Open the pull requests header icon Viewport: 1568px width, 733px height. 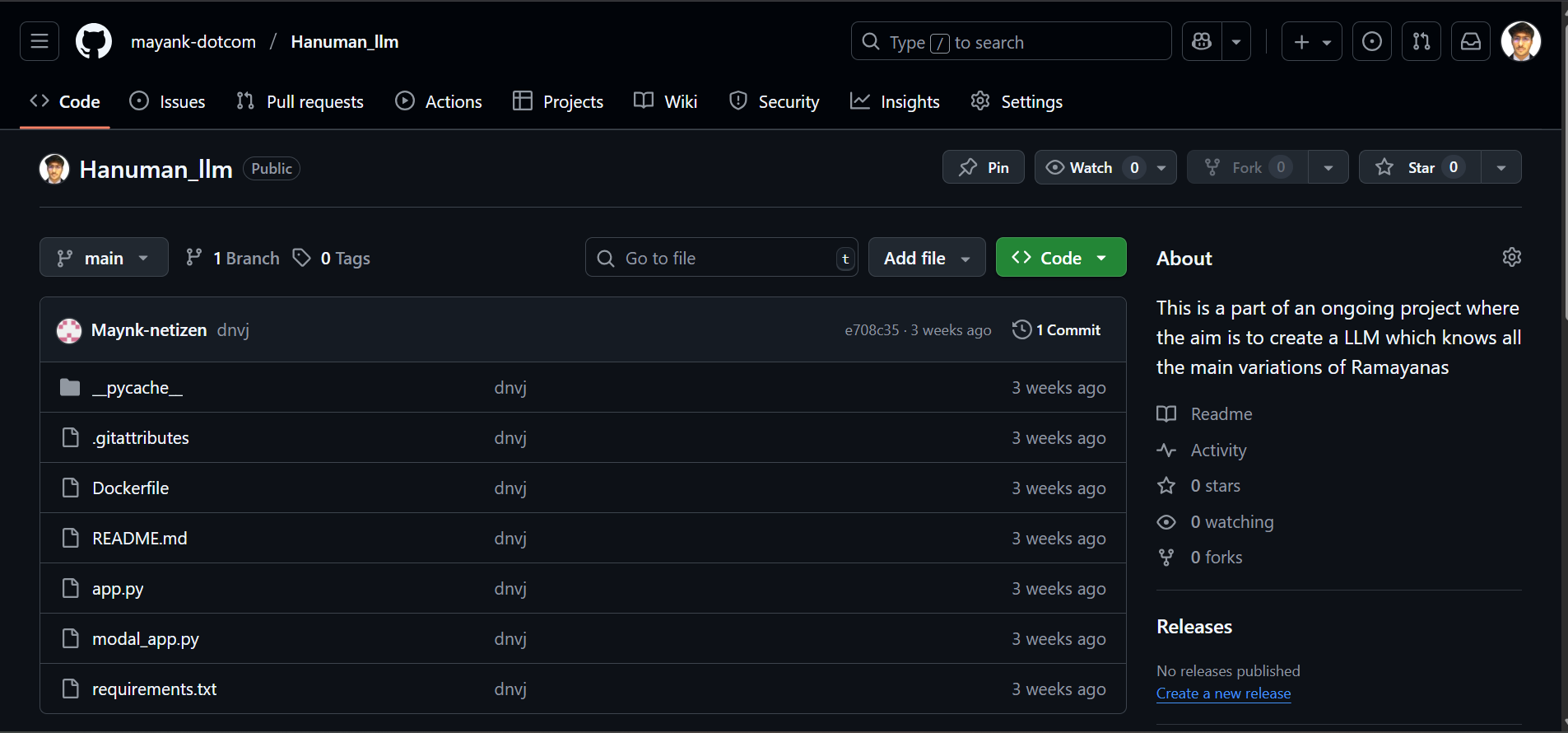(x=1421, y=41)
